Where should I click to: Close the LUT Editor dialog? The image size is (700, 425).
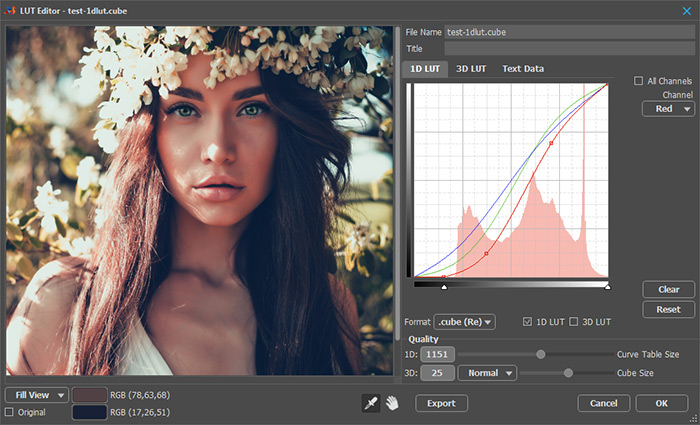pos(687,11)
